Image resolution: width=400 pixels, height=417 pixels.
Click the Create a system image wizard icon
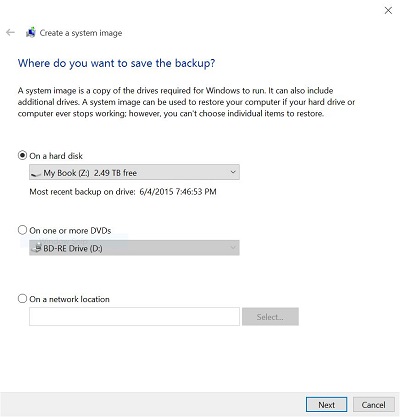click(x=31, y=32)
